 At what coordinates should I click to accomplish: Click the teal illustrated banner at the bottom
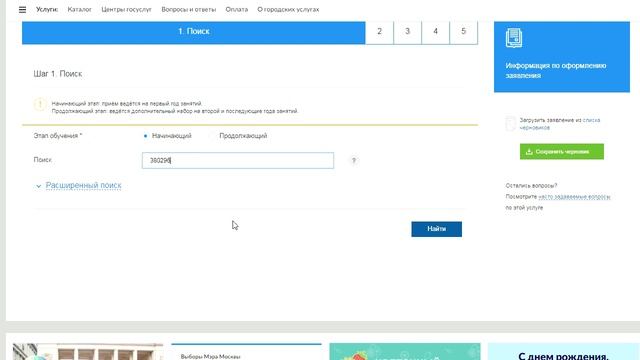pos(405,352)
